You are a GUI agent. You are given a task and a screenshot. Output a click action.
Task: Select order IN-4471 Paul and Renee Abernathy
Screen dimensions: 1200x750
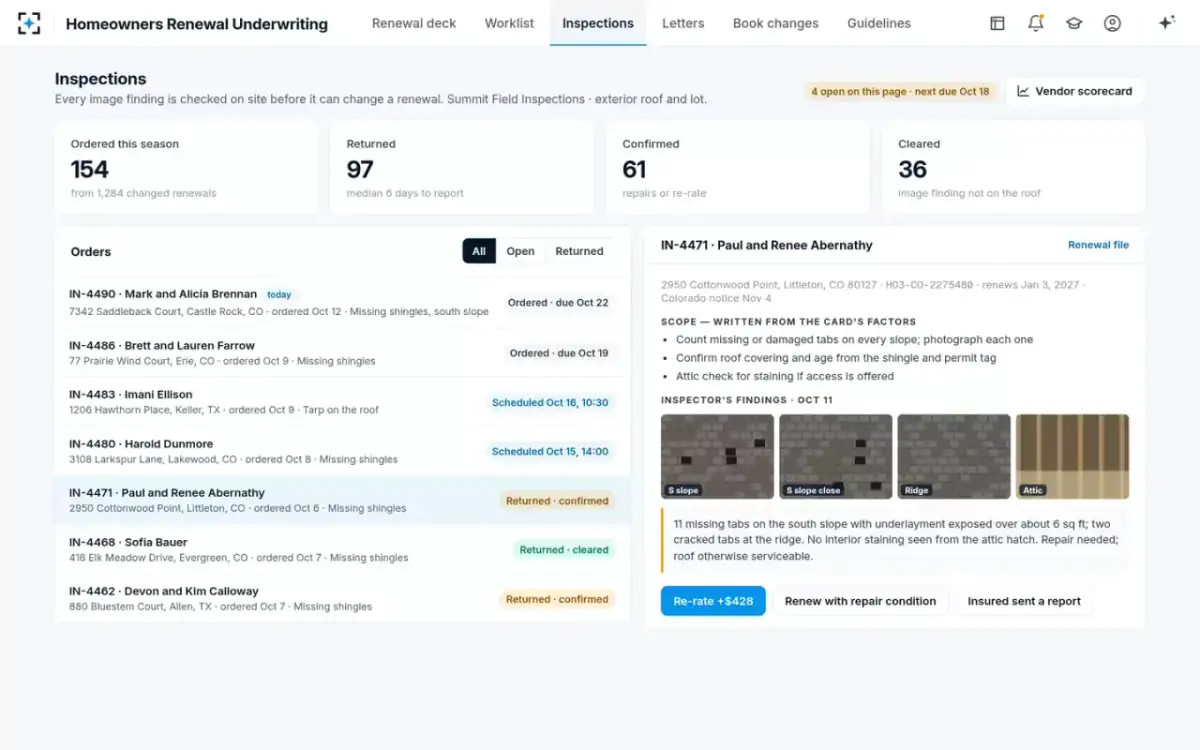tap(342, 500)
